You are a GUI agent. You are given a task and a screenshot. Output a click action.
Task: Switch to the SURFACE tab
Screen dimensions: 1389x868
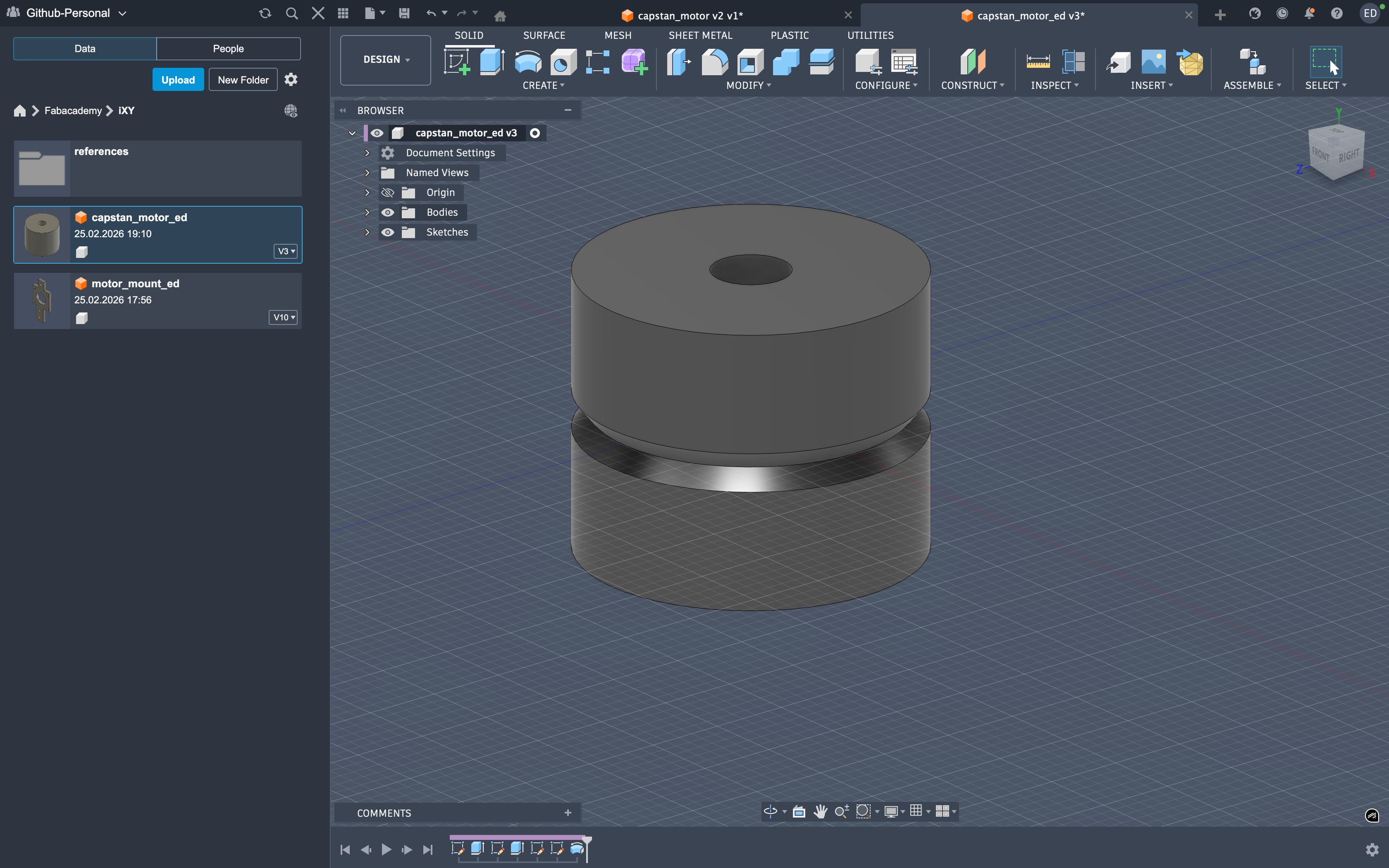pyautogui.click(x=544, y=35)
